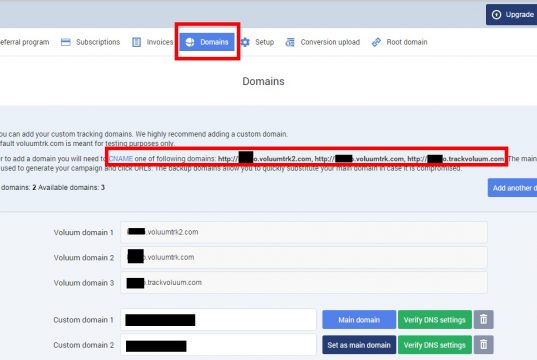
Task: Click the 'Voluum domain 1' label
Action: point(84,232)
